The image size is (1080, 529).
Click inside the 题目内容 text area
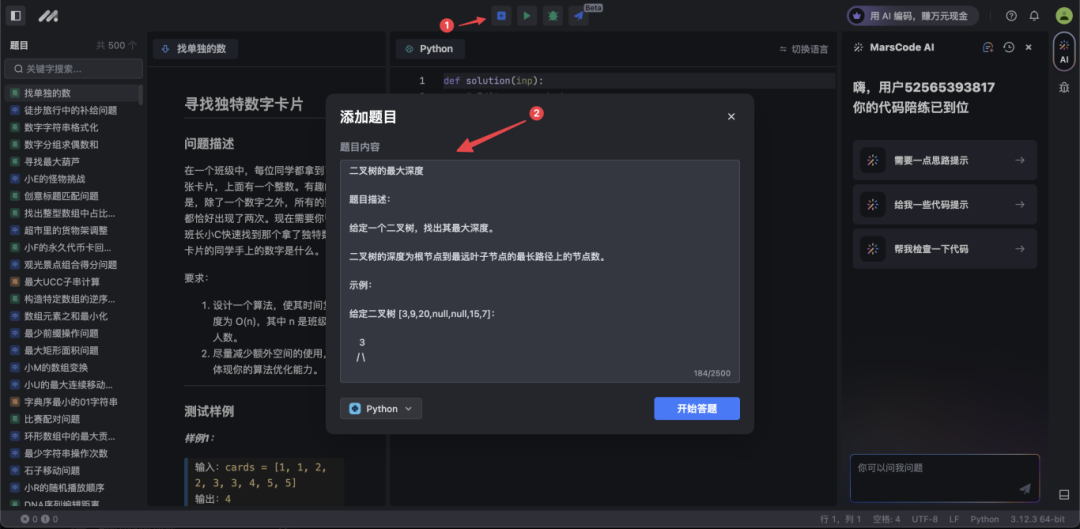tap(540, 271)
